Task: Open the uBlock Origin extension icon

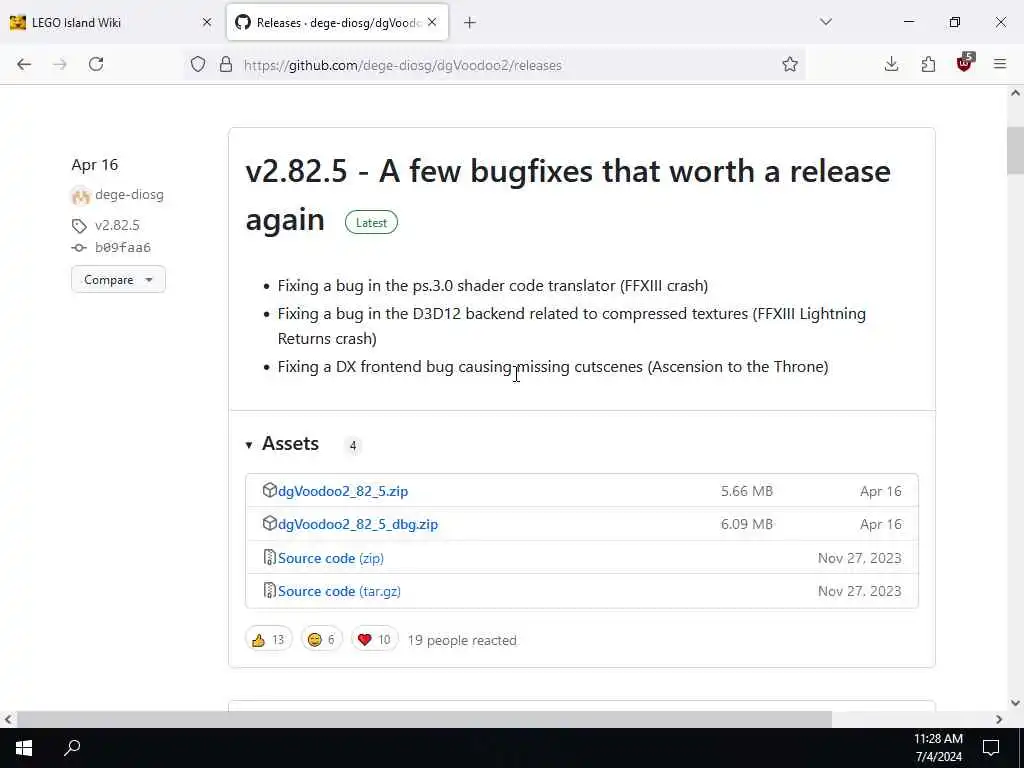Action: tap(965, 63)
